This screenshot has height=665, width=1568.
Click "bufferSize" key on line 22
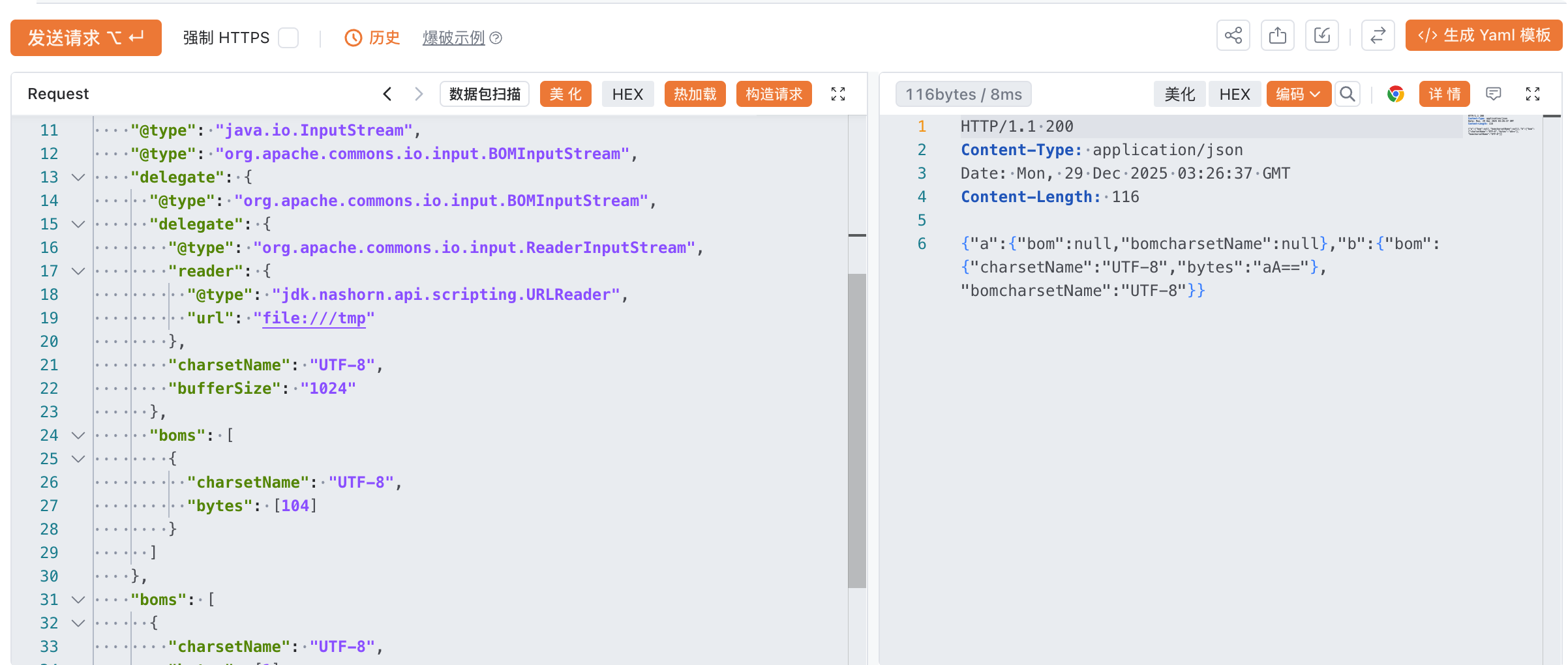[224, 389]
